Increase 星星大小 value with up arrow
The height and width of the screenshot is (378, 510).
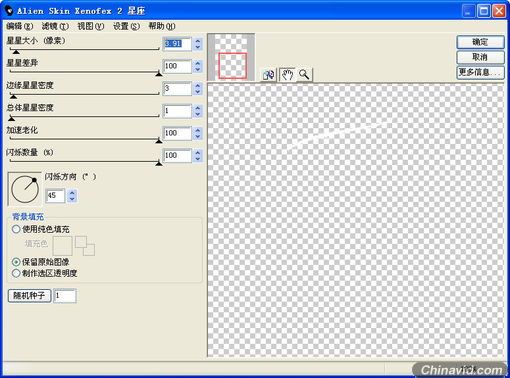[x=198, y=41]
